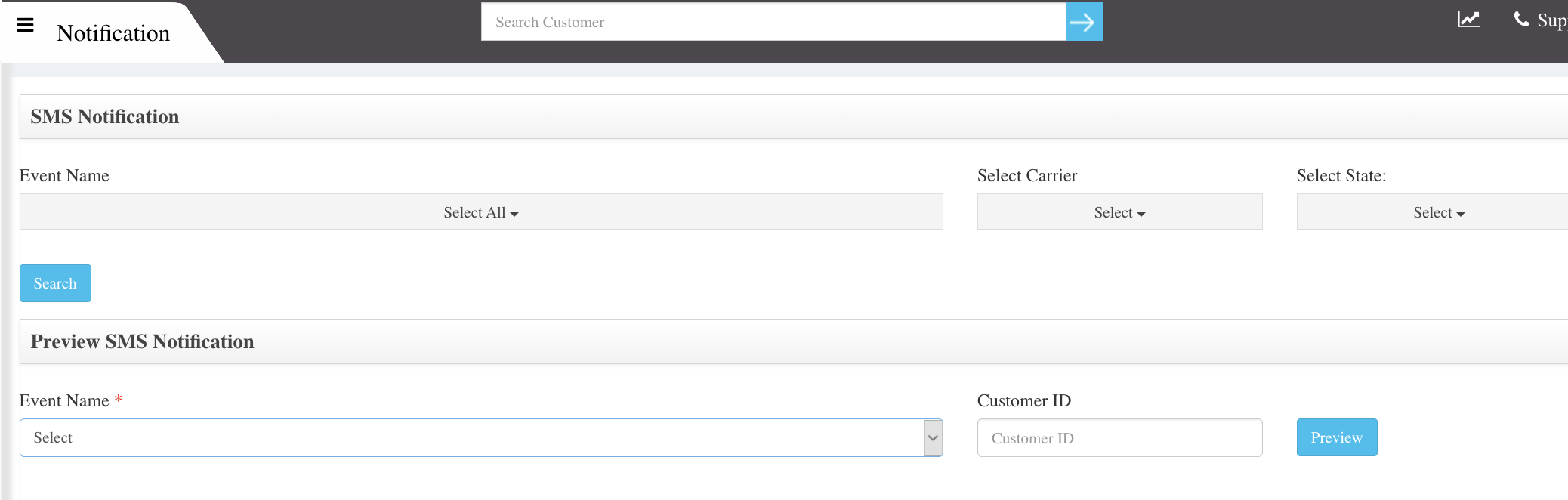
Task: Open the Event Name Select All dropdown
Action: tap(481, 211)
